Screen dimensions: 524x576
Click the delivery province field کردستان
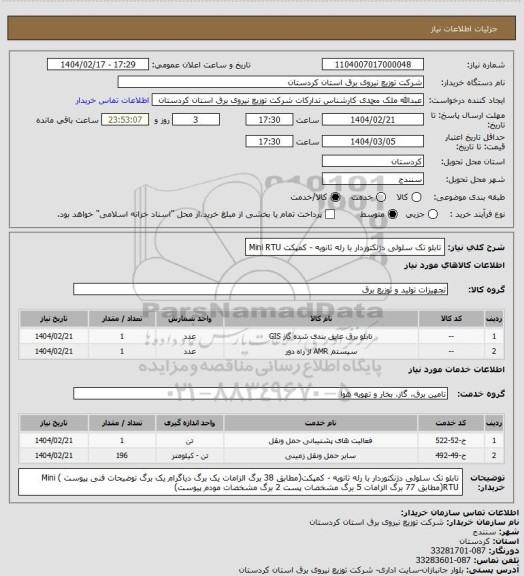(373, 161)
